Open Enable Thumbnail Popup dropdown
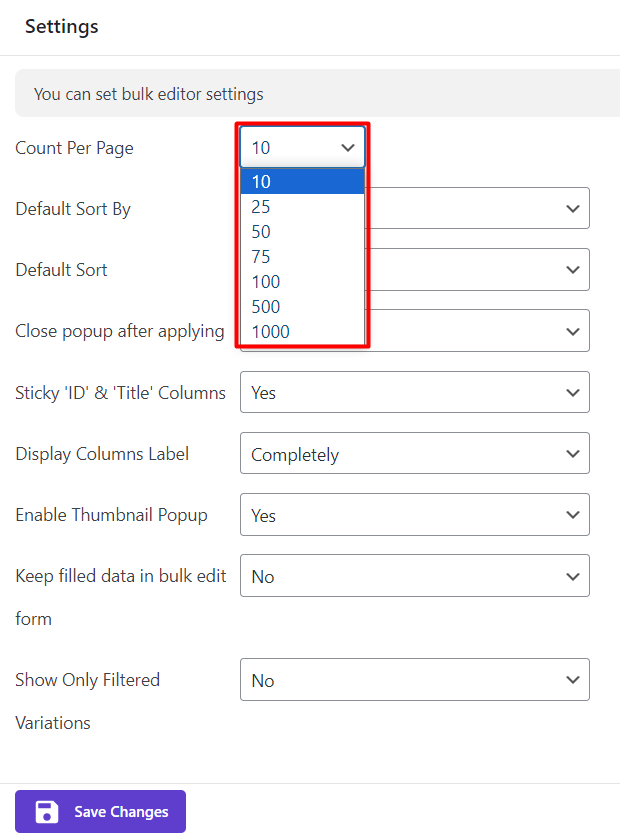This screenshot has width=620, height=838. pyautogui.click(x=414, y=515)
